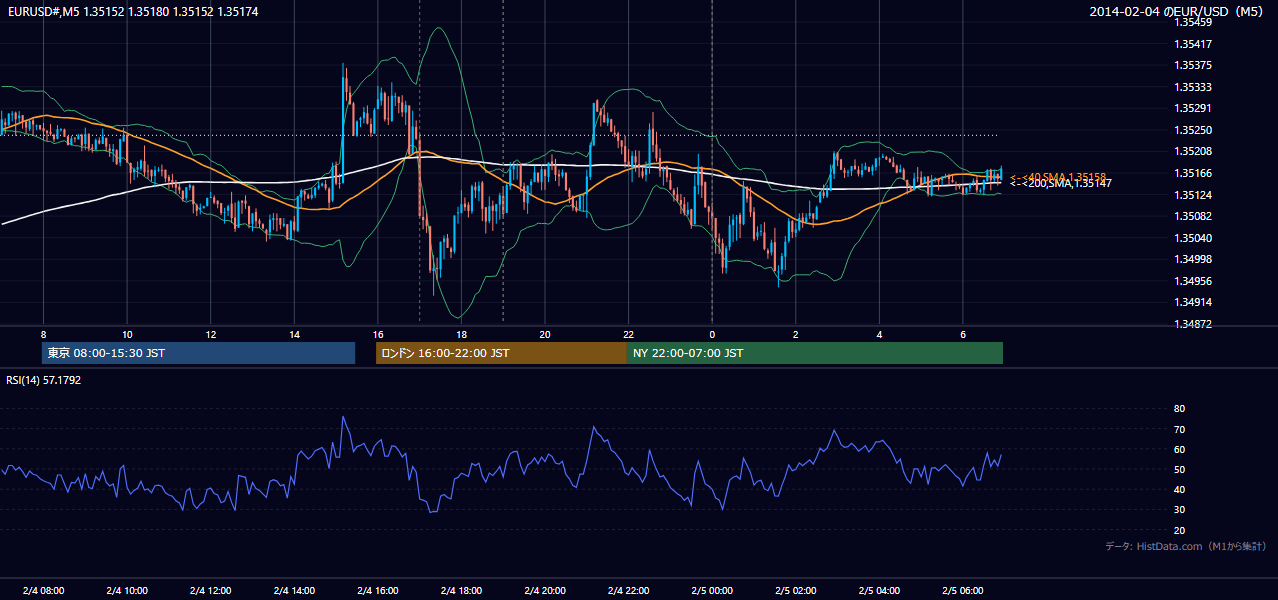Click RSI scale level 70

1179,429
